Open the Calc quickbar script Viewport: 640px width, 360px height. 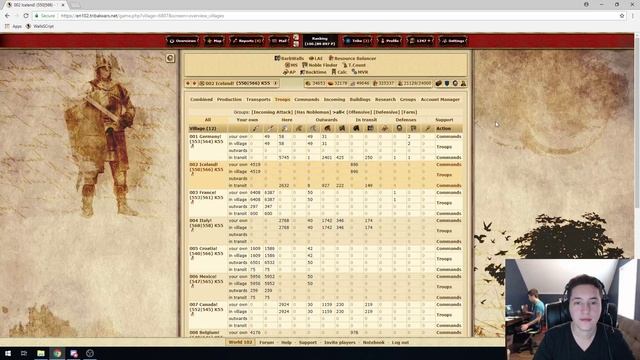[339, 72]
